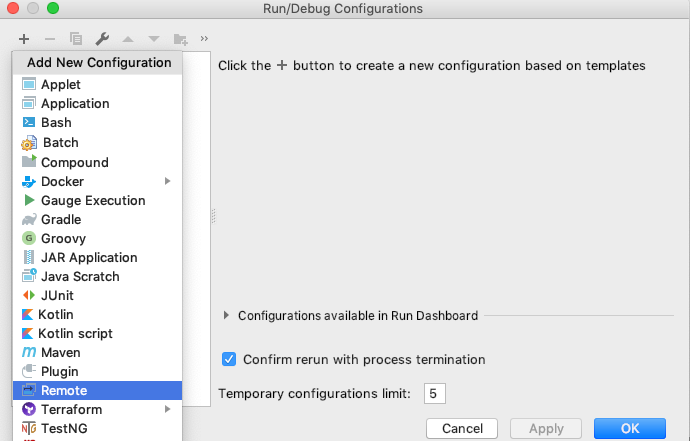Move configuration up with the arrow
This screenshot has height=441, width=690.
pos(128,39)
